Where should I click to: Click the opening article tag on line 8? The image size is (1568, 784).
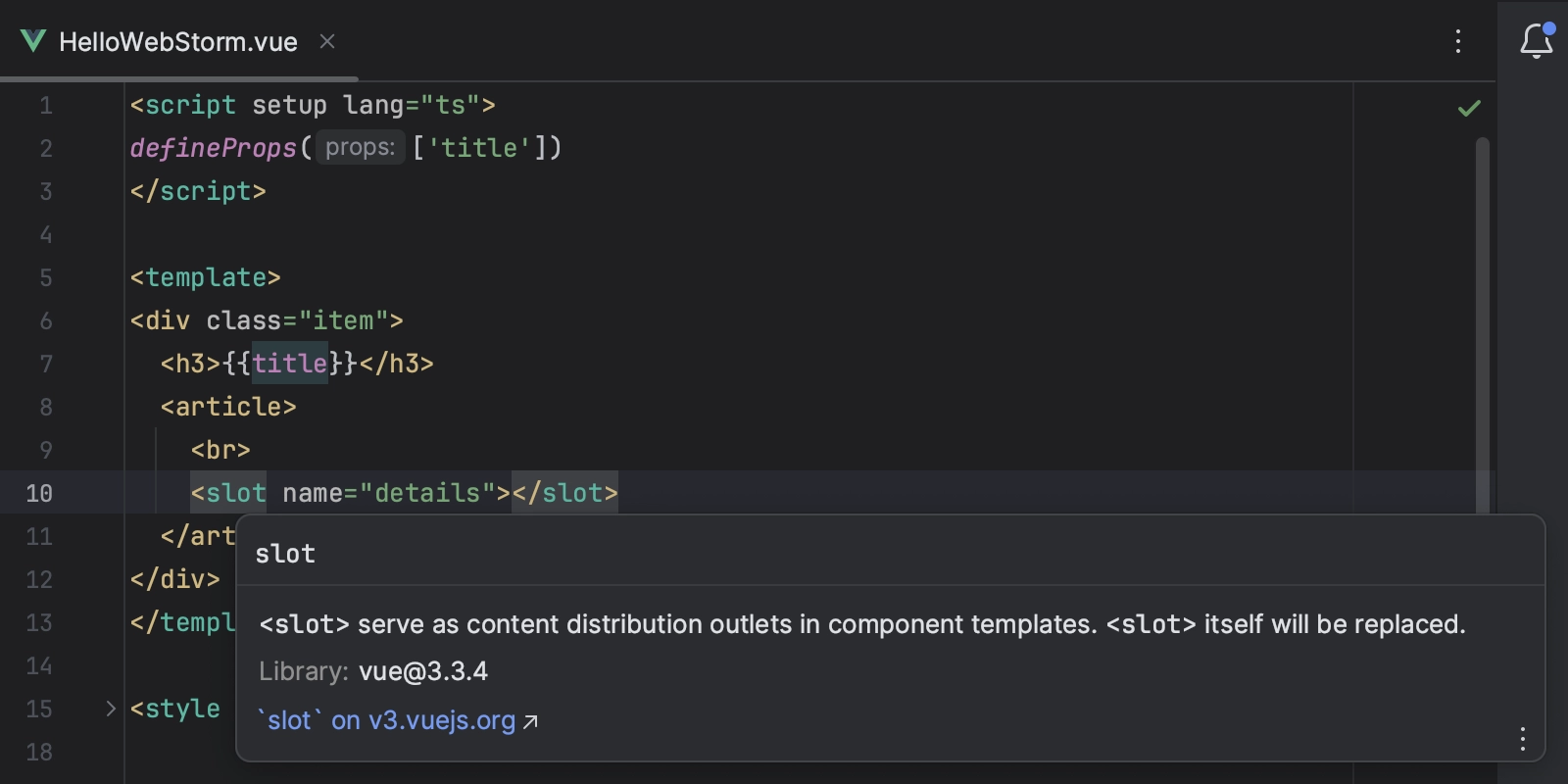[228, 407]
